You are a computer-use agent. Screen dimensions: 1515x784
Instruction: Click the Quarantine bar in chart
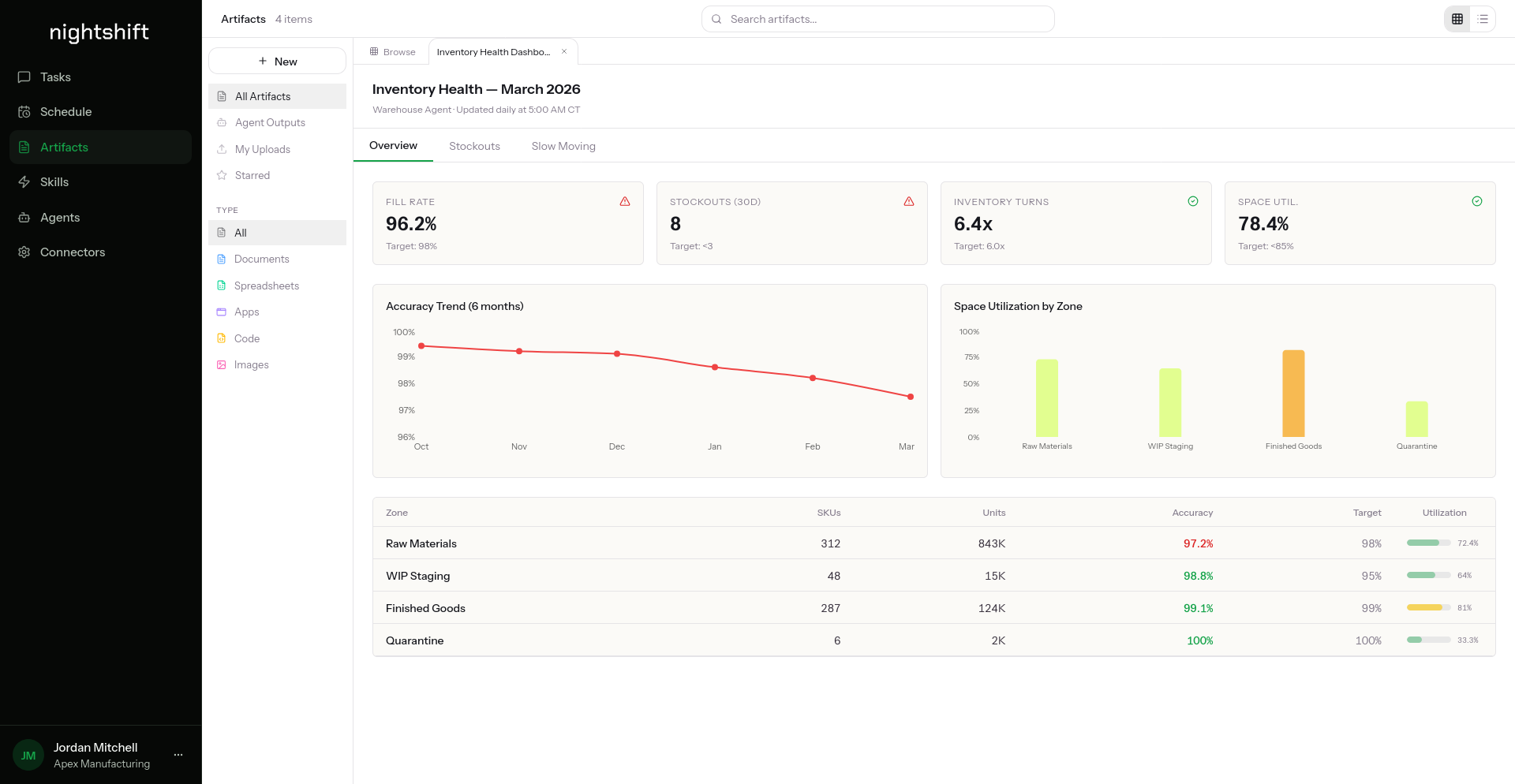point(1416,419)
